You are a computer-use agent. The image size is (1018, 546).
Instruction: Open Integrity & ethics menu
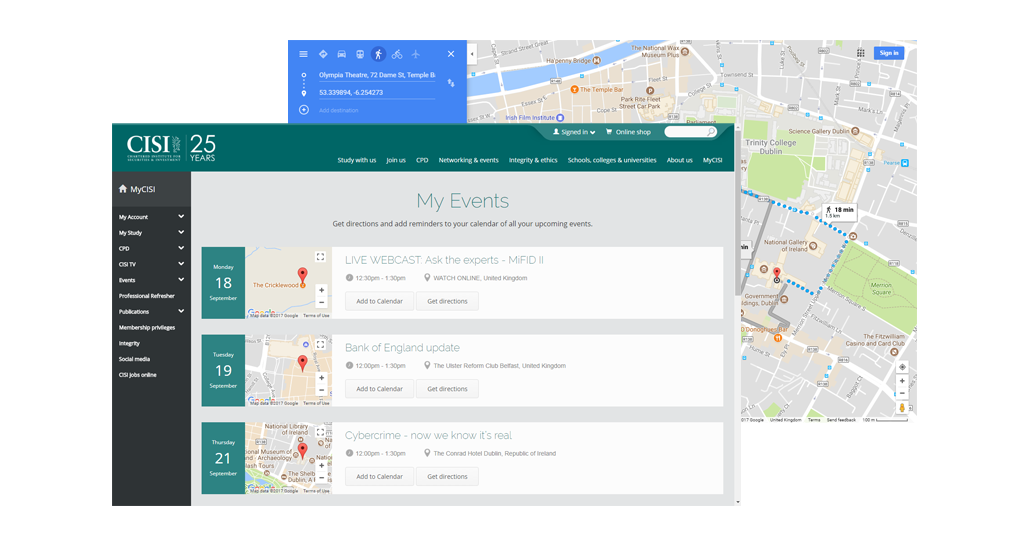pos(533,160)
